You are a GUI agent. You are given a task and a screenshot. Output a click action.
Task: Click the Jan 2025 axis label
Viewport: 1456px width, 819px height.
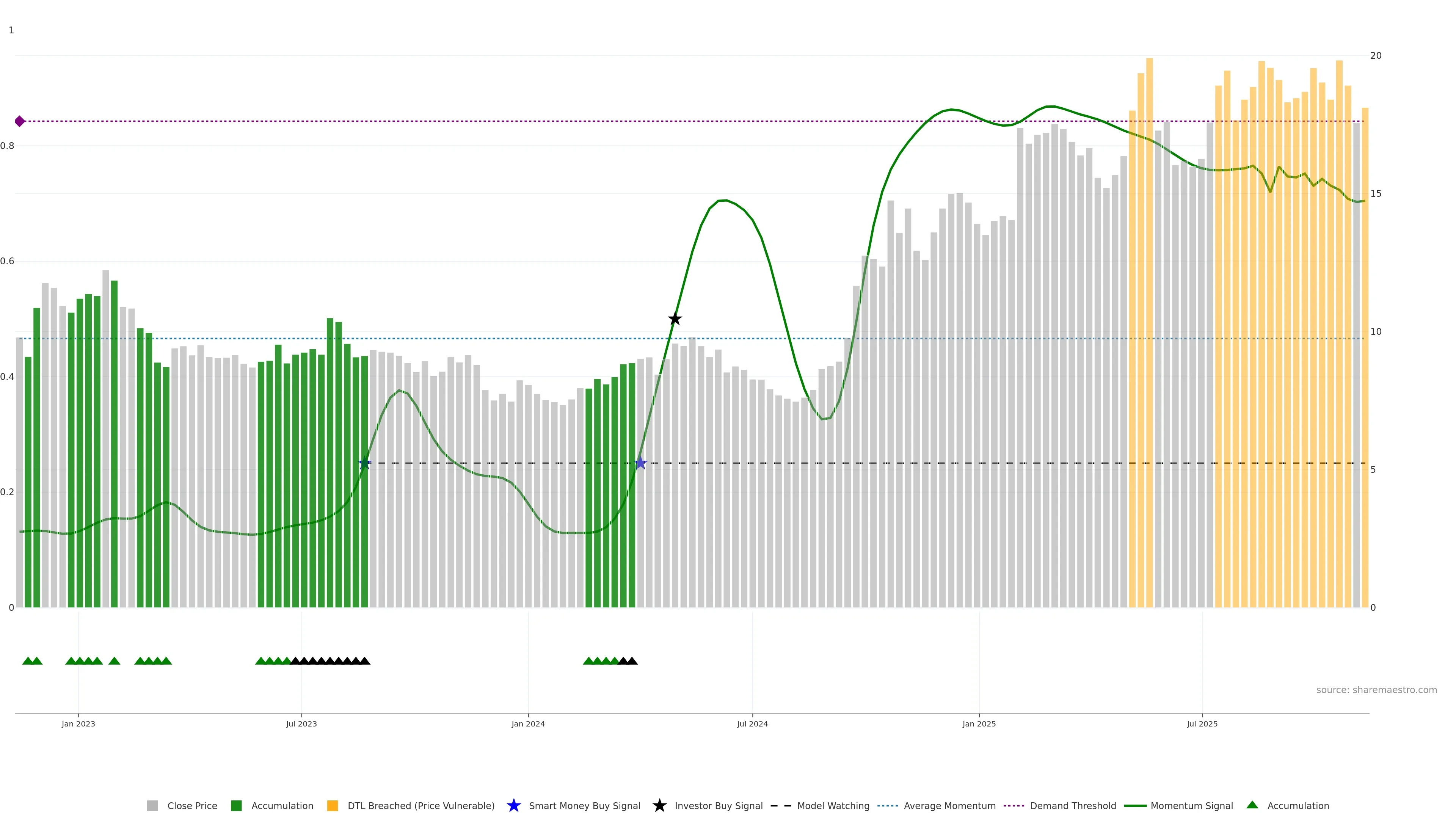[x=978, y=723]
